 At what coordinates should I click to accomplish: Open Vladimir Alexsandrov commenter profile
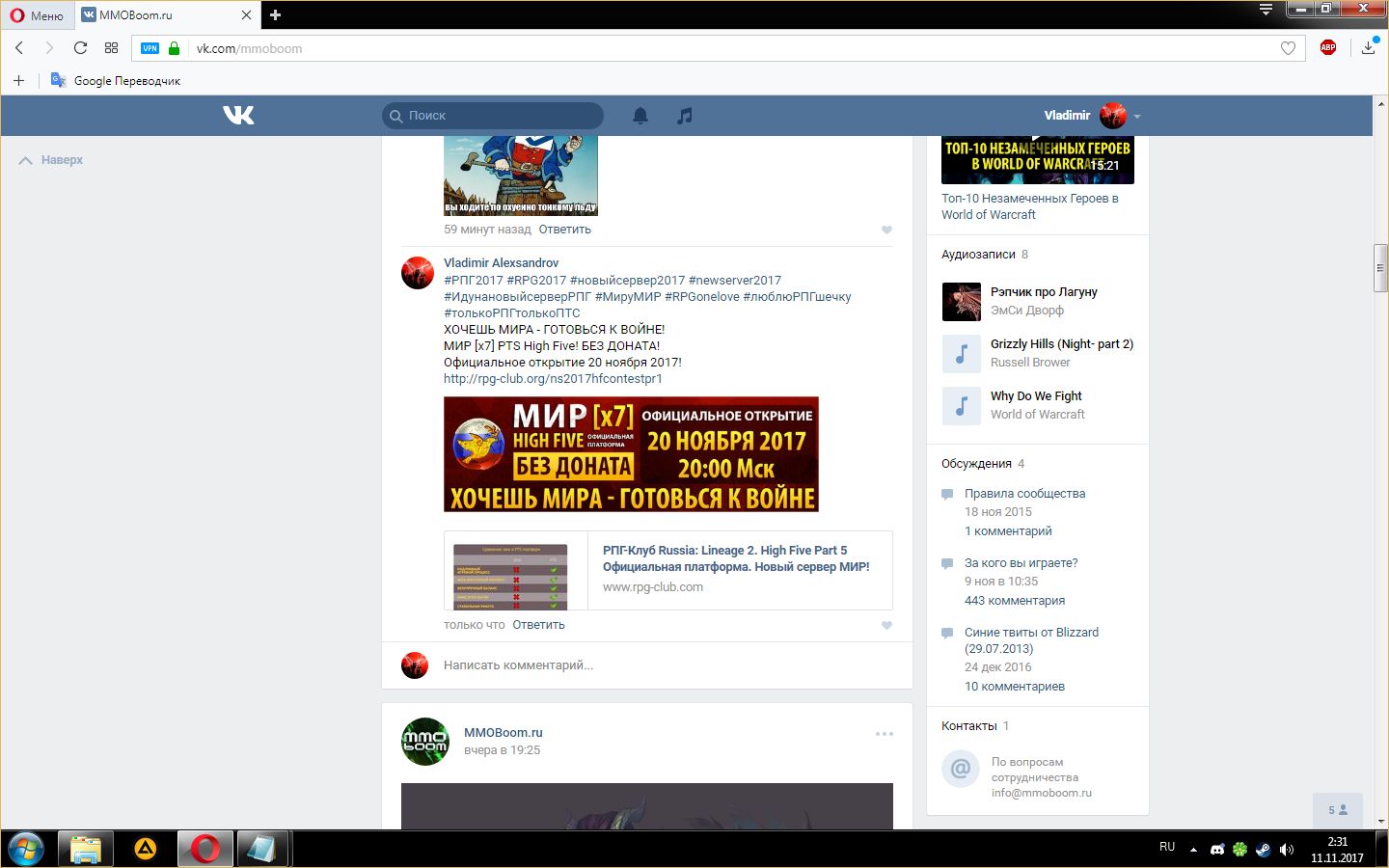tap(501, 262)
